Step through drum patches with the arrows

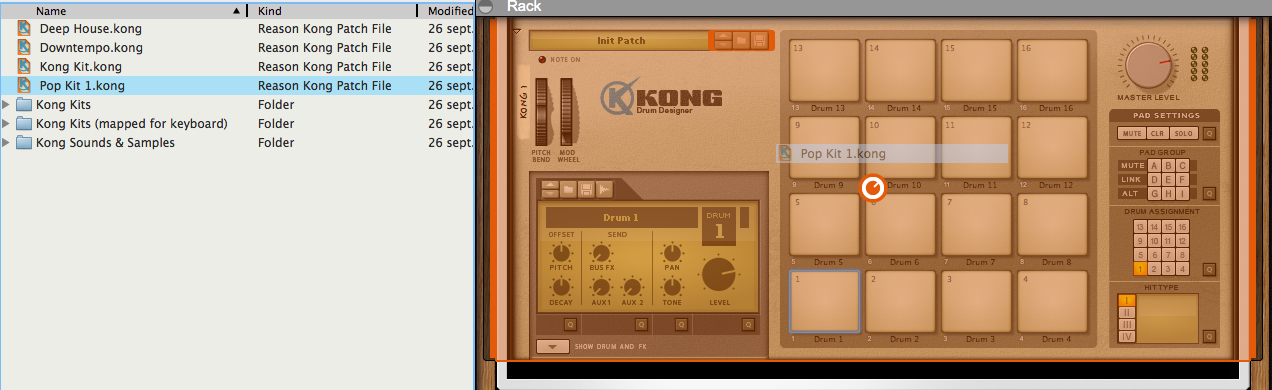[549, 188]
